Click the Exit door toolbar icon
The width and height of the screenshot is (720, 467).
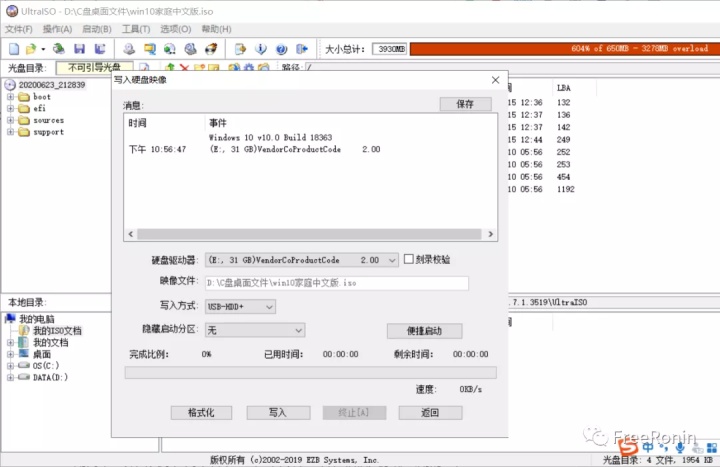pyautogui.click(x=302, y=49)
